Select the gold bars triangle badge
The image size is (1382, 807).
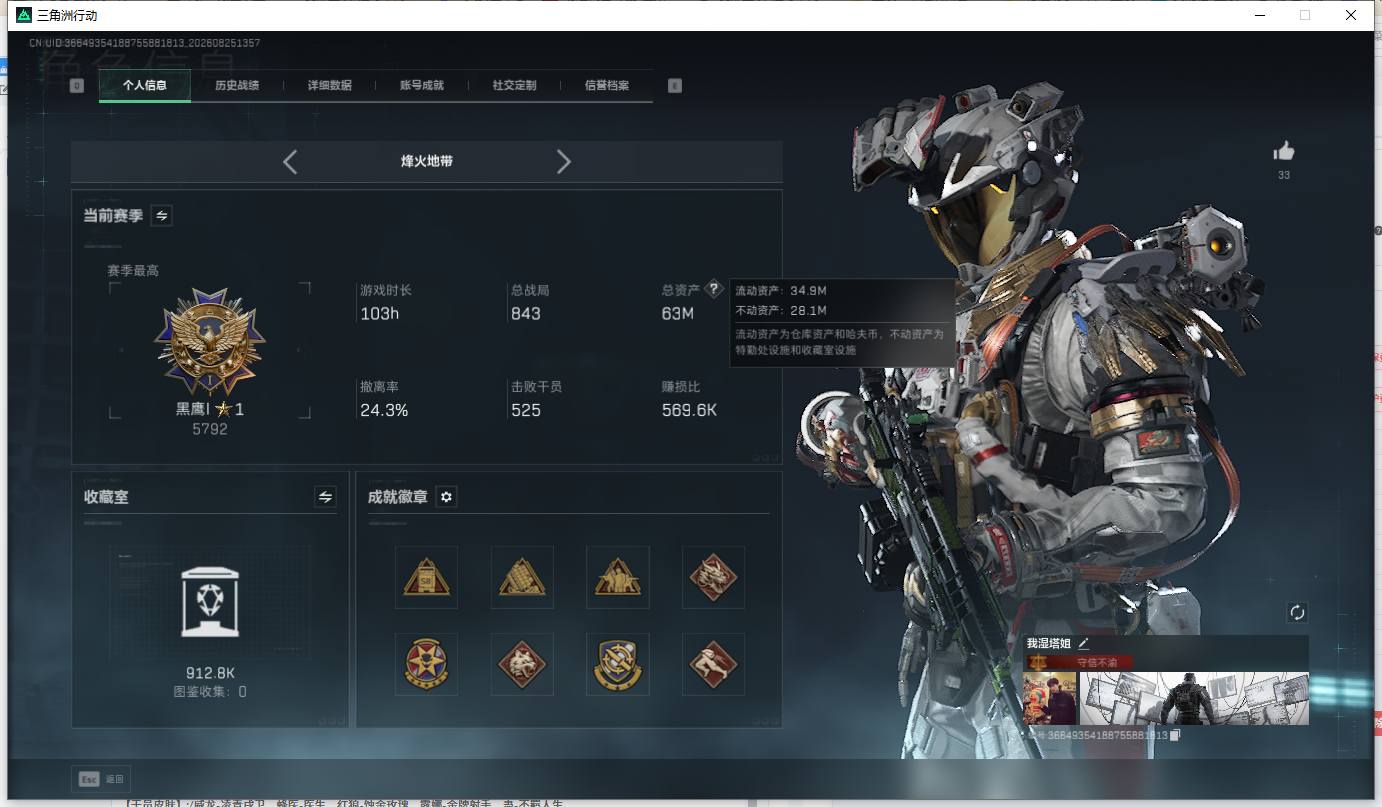522,577
